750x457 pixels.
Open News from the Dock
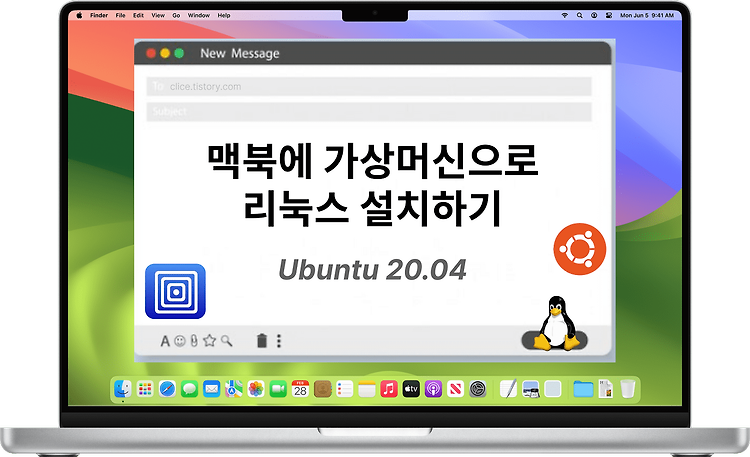(455, 389)
